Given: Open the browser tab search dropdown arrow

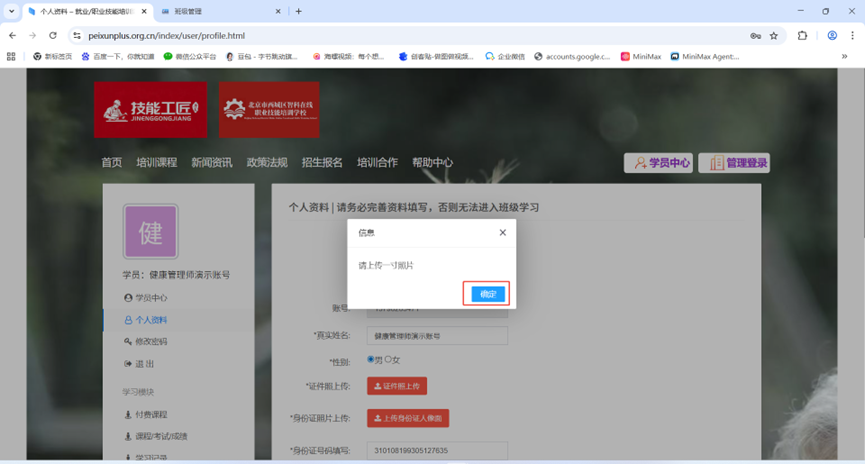Looking at the screenshot, I should tap(11, 11).
